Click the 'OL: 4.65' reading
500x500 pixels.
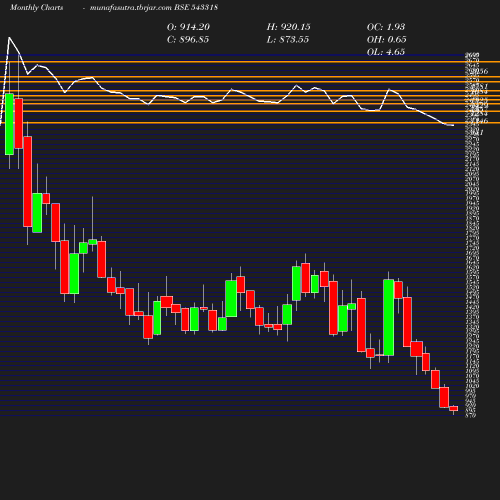coord(386,52)
